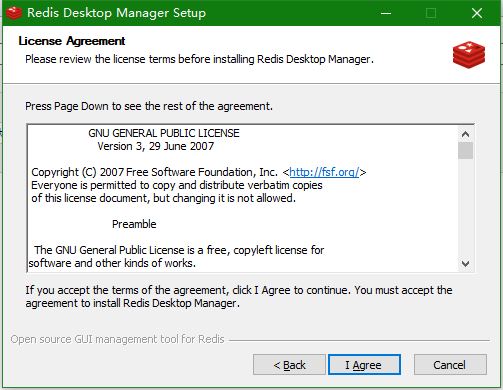Click the license scrollbar up arrow
This screenshot has width=503, height=390.
click(x=465, y=134)
